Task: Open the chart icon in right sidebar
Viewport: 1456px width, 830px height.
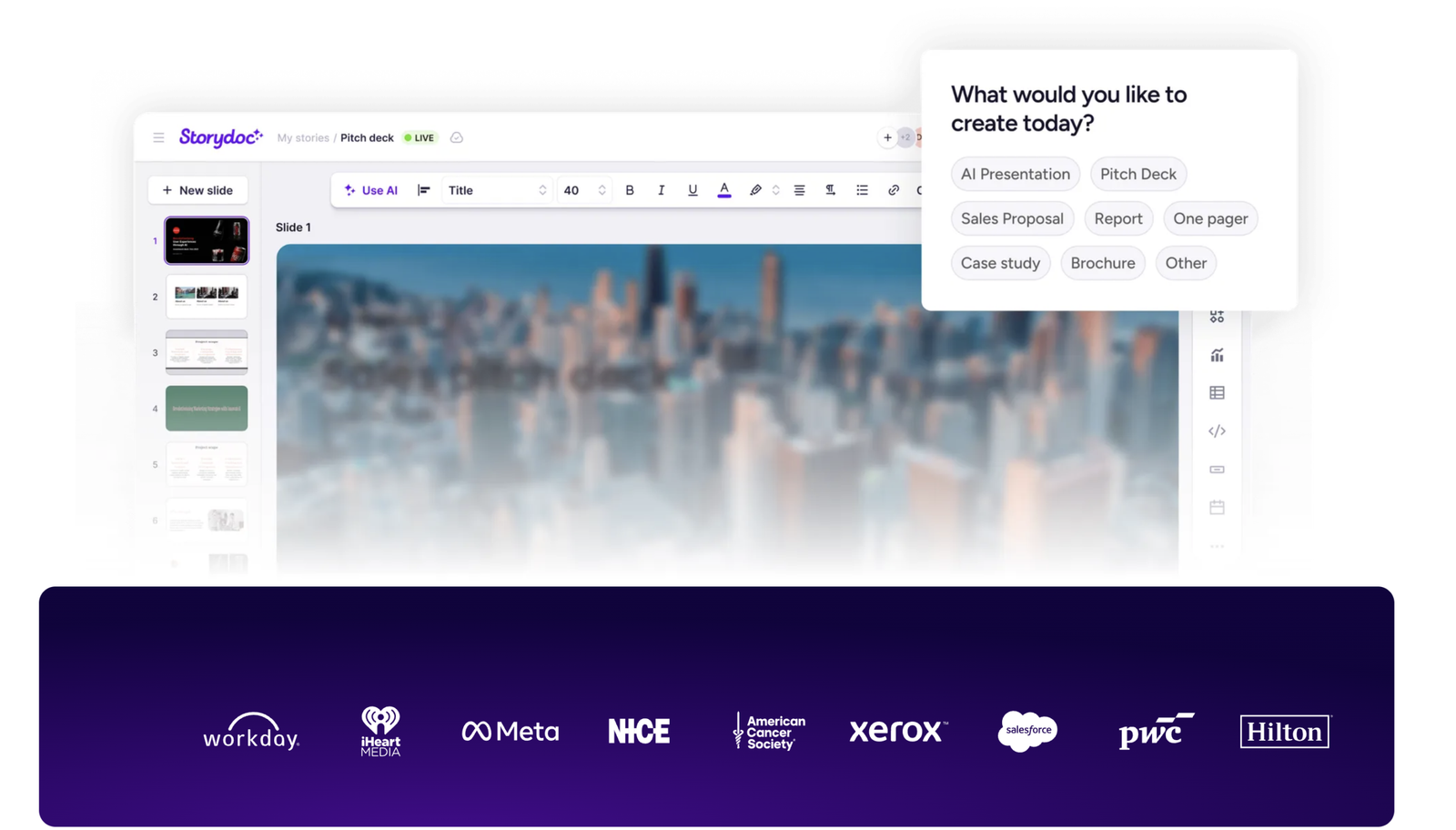Action: pyautogui.click(x=1217, y=355)
